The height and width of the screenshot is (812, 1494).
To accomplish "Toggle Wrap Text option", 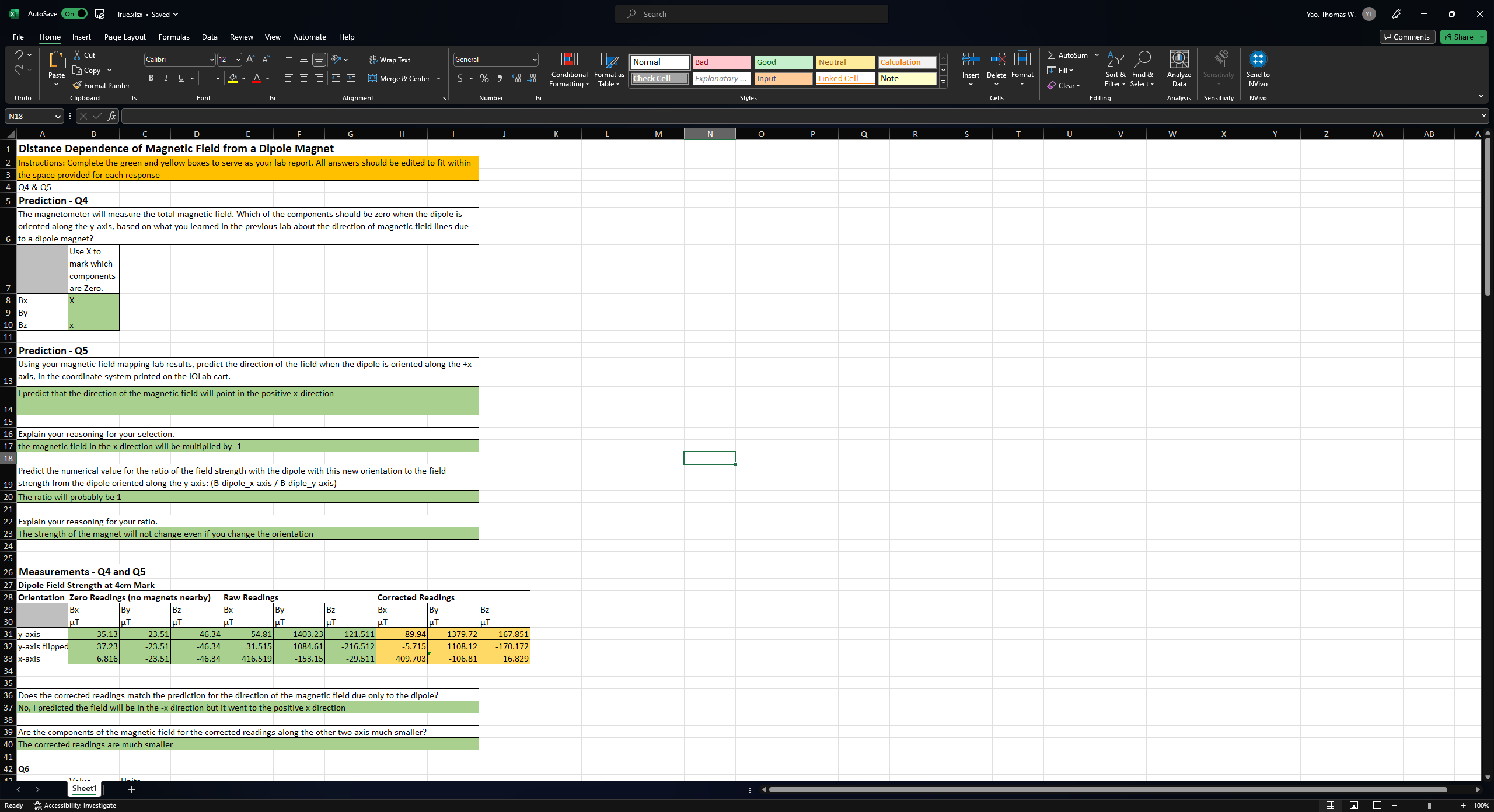I will point(389,60).
